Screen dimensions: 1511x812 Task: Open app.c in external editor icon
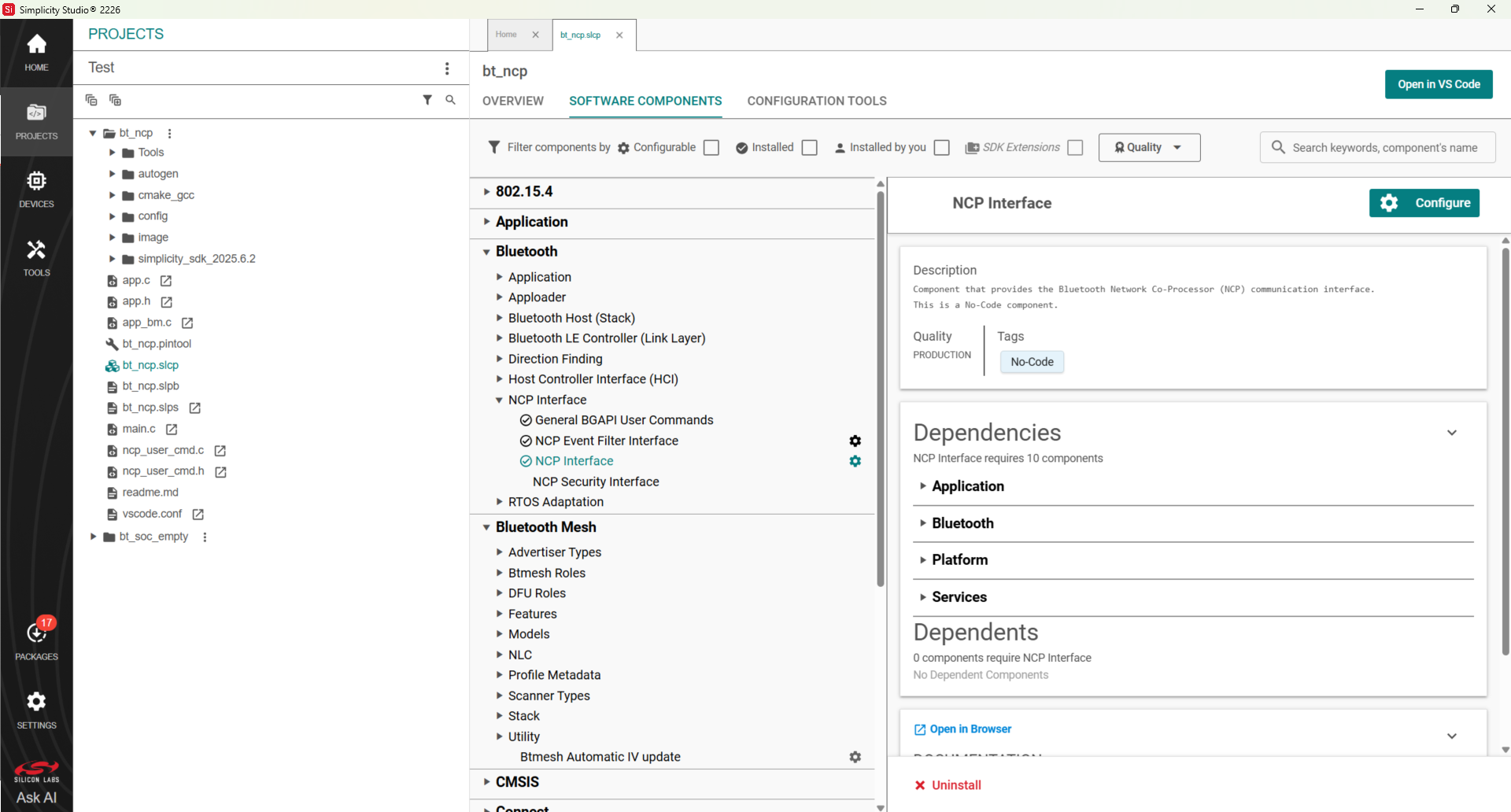166,281
